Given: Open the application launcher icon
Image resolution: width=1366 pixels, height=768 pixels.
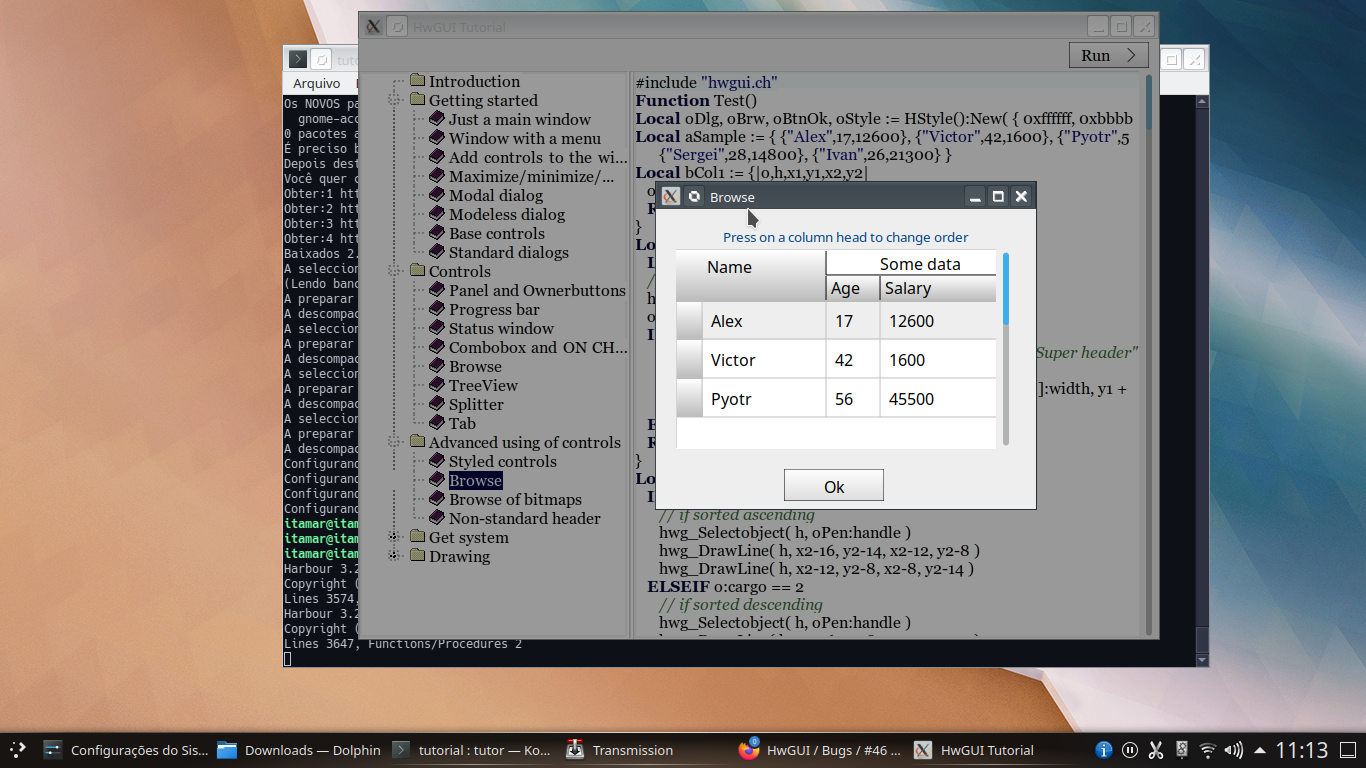Looking at the screenshot, I should 18,750.
